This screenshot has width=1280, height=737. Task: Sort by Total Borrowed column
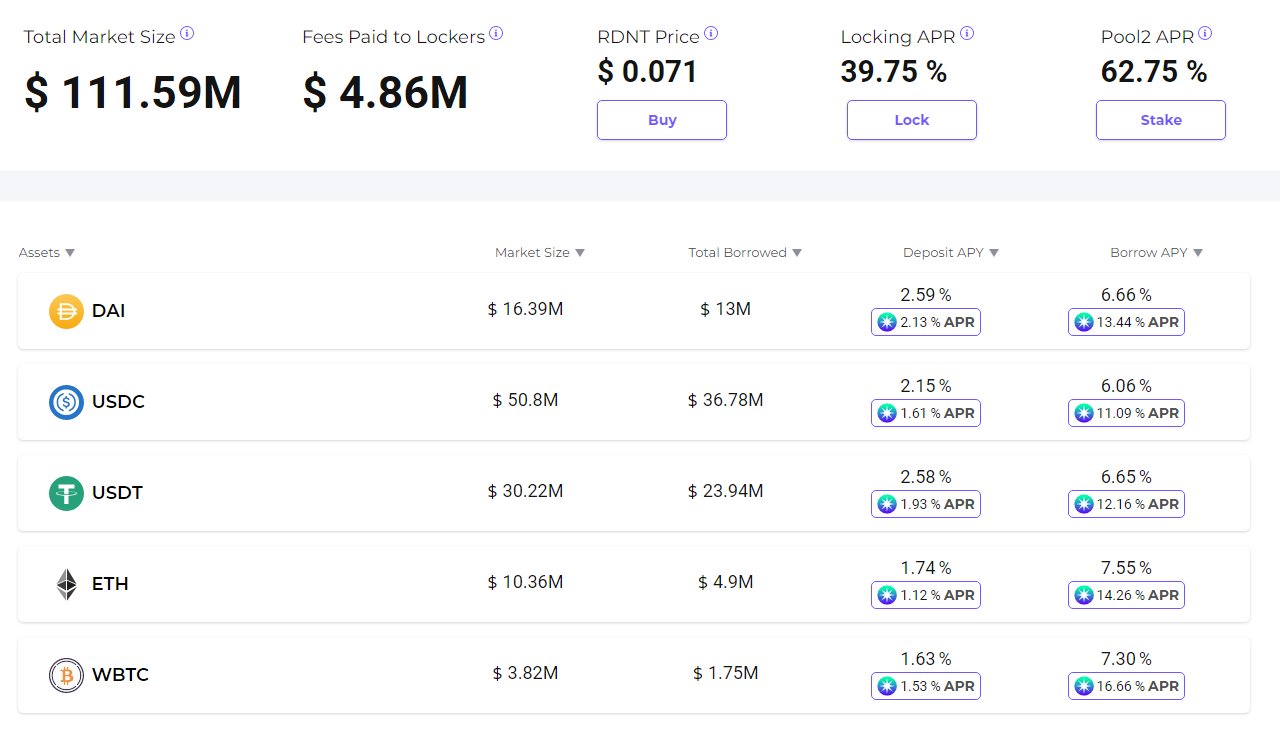tap(797, 253)
